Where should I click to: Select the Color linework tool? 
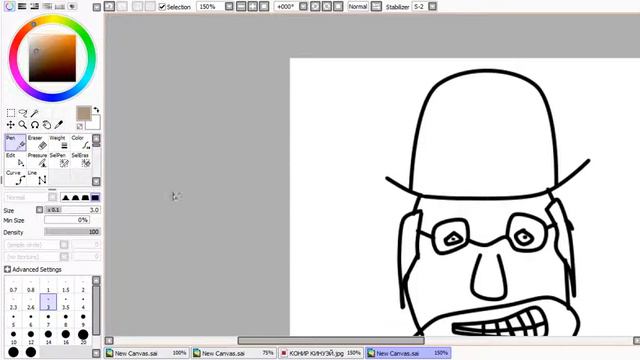click(x=81, y=142)
